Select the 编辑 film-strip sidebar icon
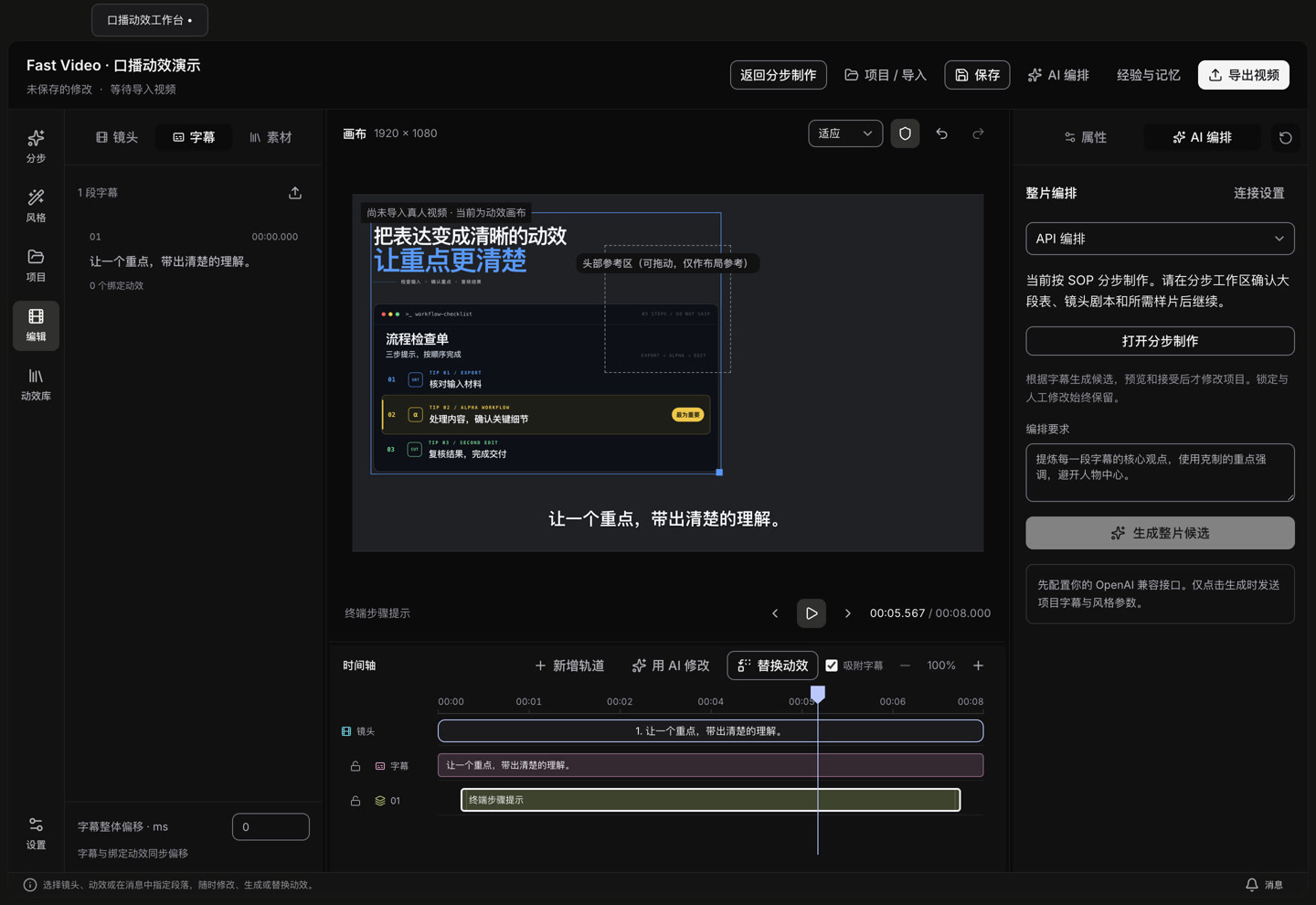1316x905 pixels. click(x=36, y=325)
